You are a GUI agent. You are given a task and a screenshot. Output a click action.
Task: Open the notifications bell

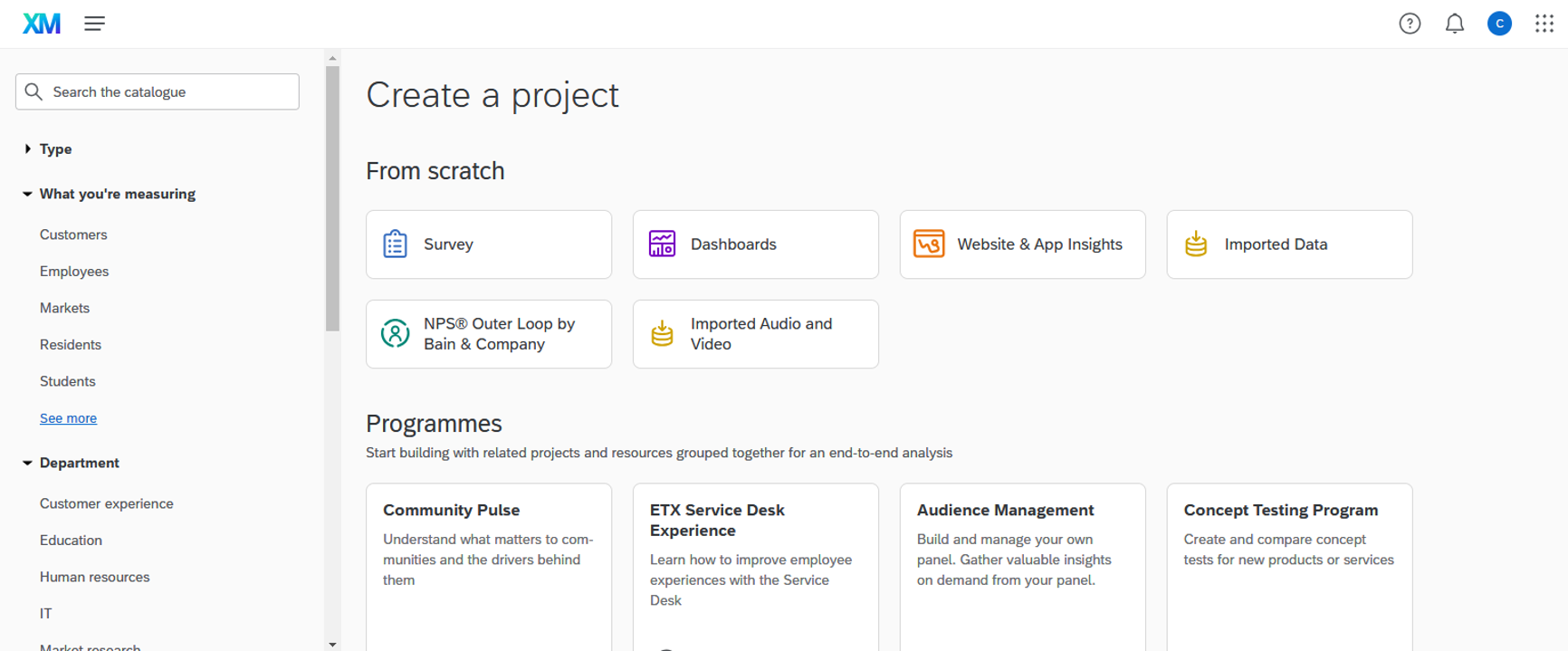(x=1454, y=24)
